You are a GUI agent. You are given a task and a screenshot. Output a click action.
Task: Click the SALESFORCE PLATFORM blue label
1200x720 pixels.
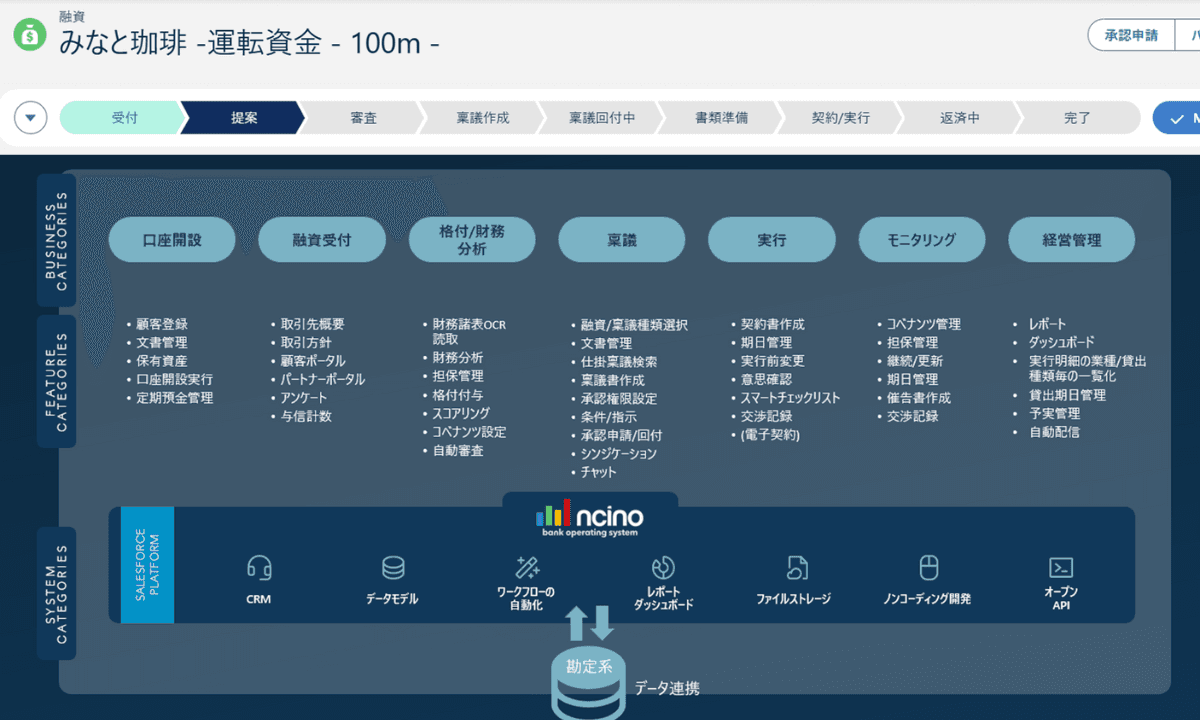click(x=147, y=565)
